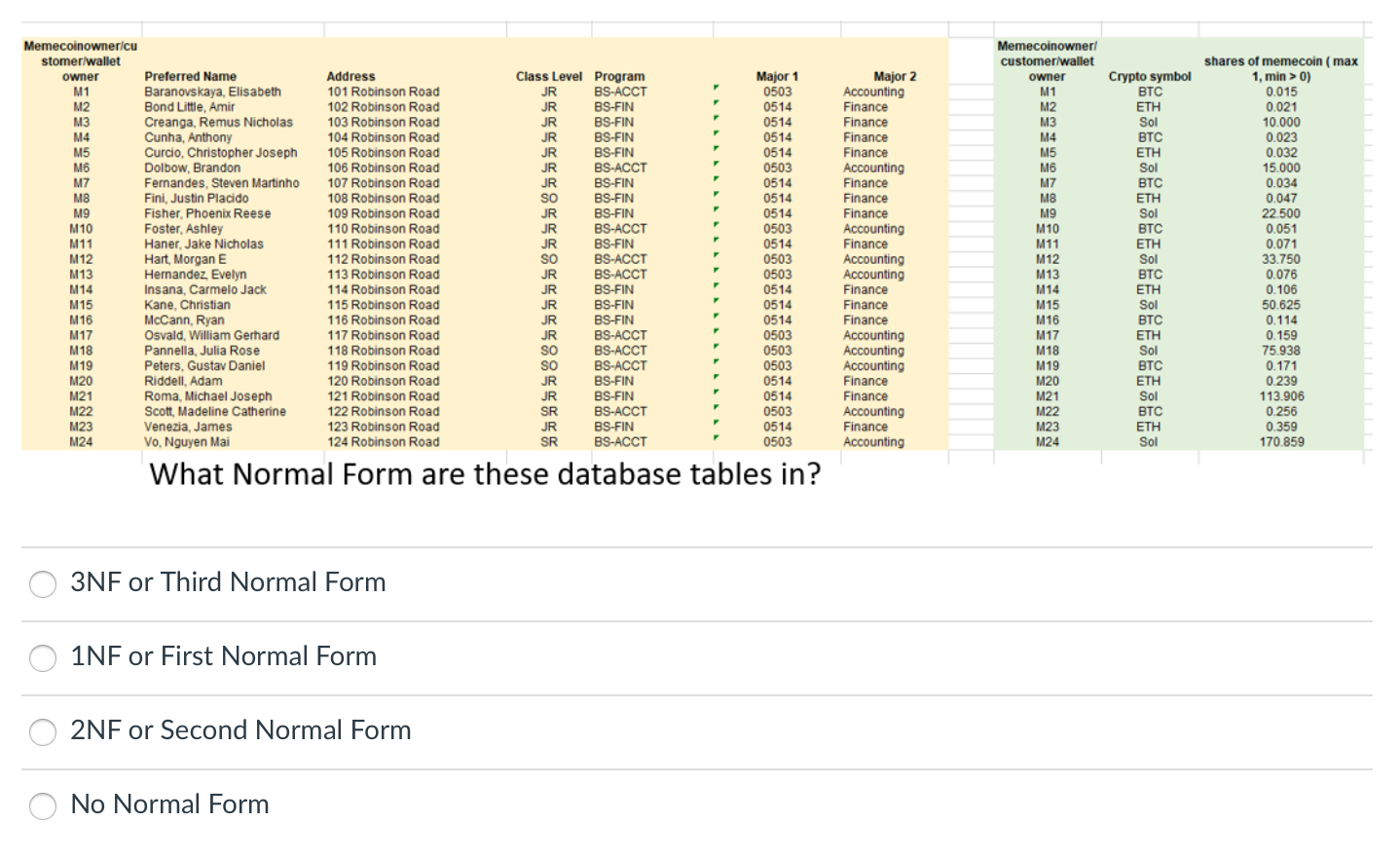This screenshot has height=859, width=1400.
Task: Pick the No Normal Form answer choice
Action: point(43,806)
